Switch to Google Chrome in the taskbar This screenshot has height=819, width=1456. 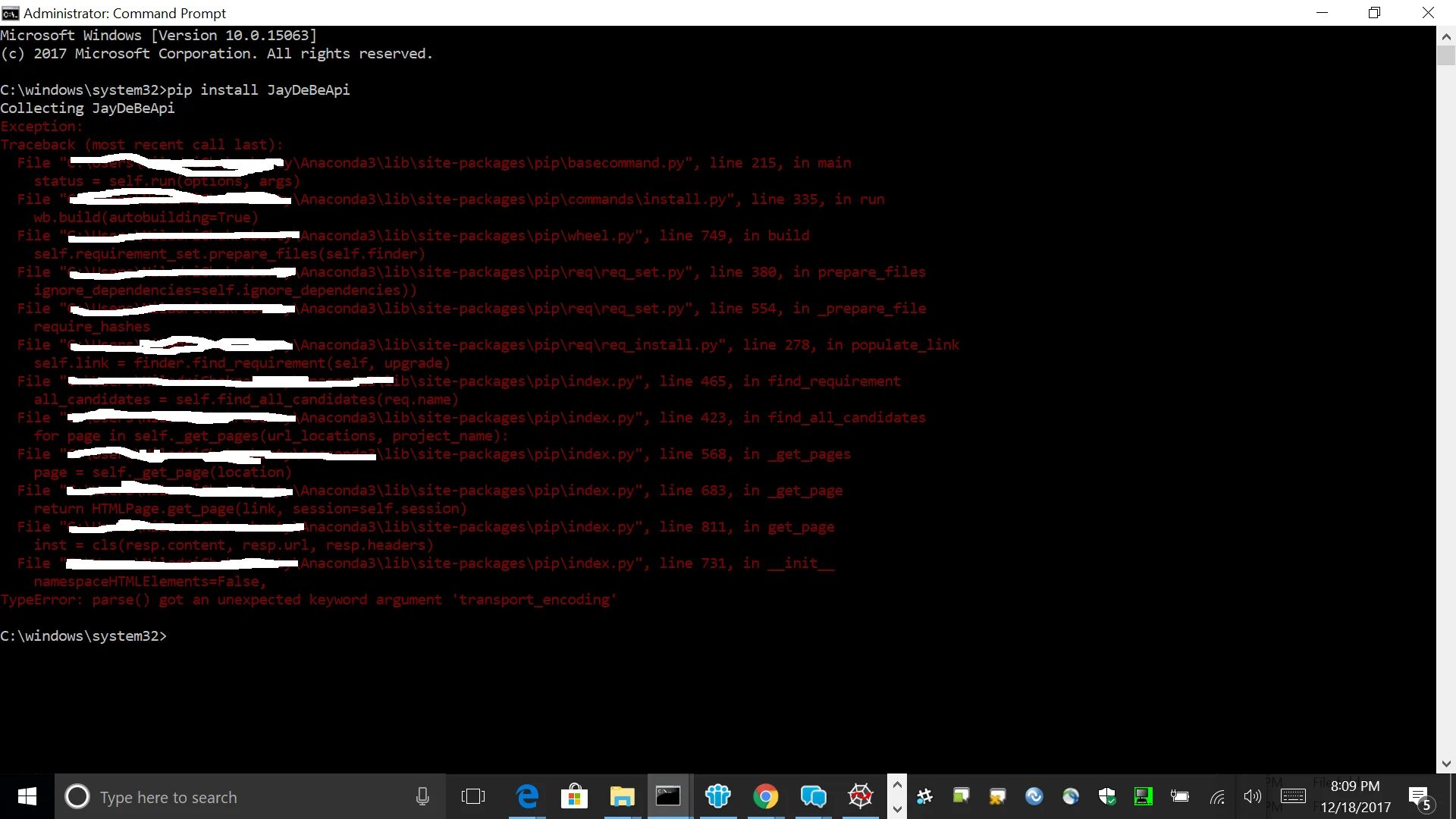tap(765, 796)
